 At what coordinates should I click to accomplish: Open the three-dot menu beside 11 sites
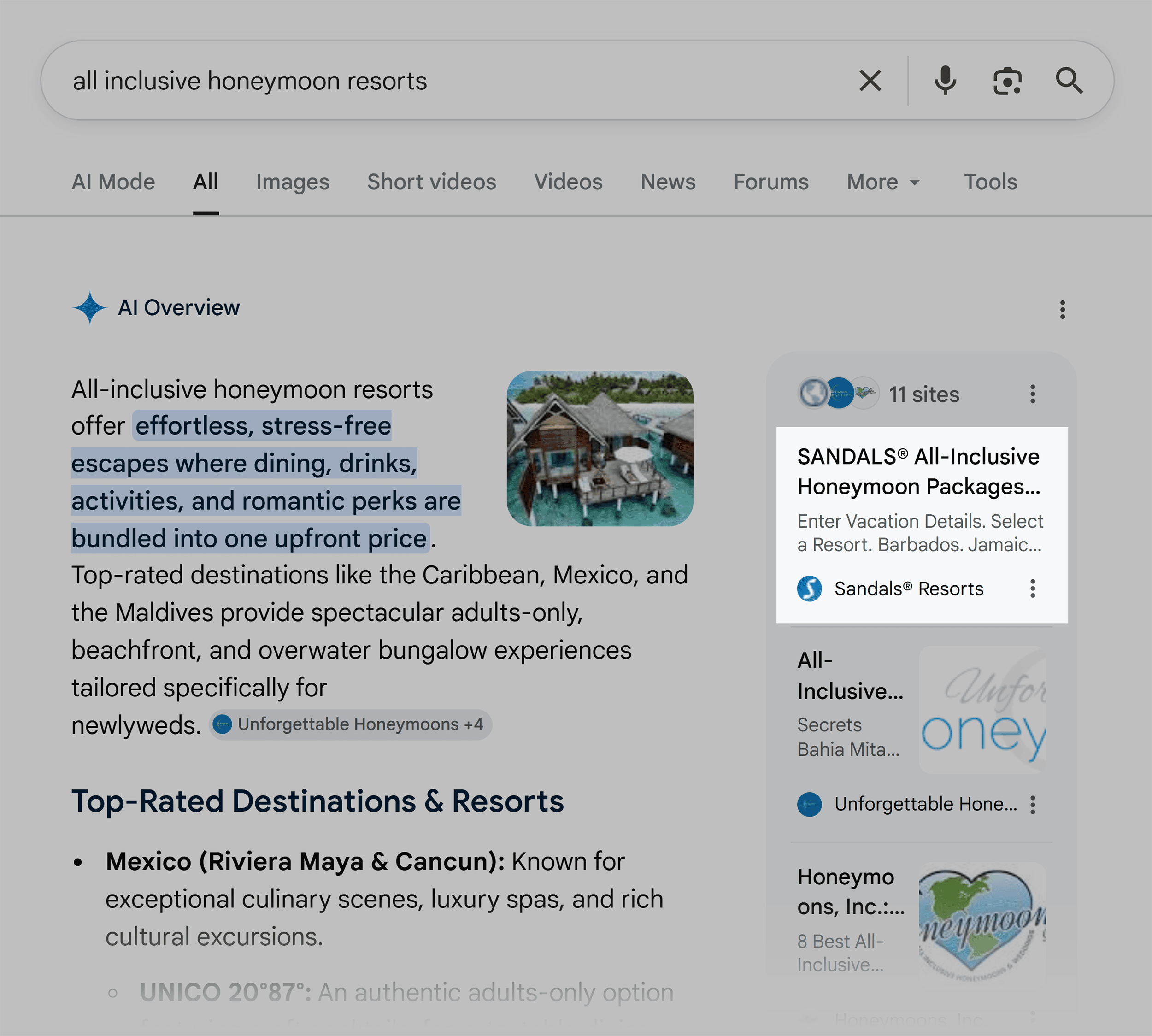pyautogui.click(x=1033, y=394)
